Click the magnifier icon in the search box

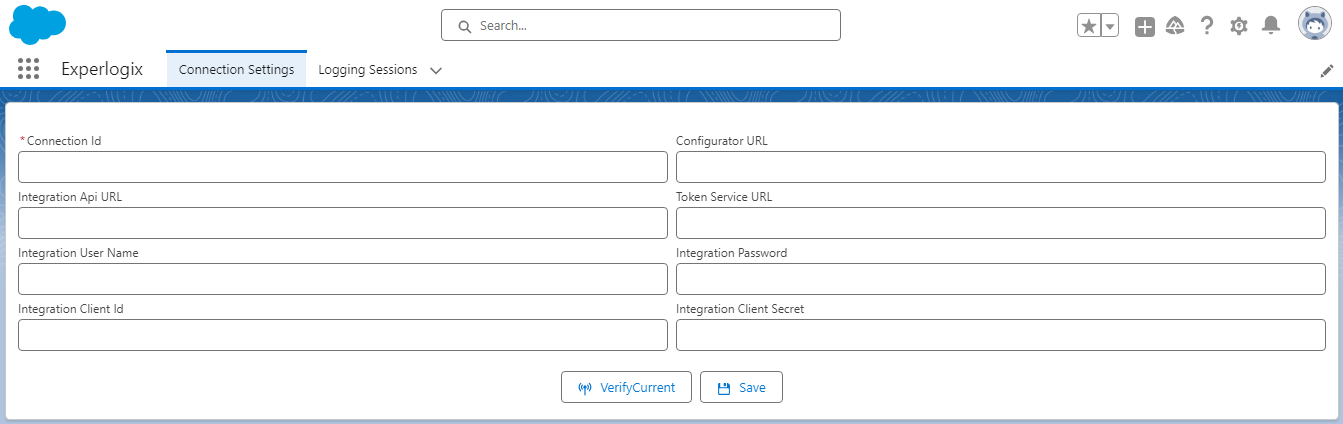pos(464,26)
